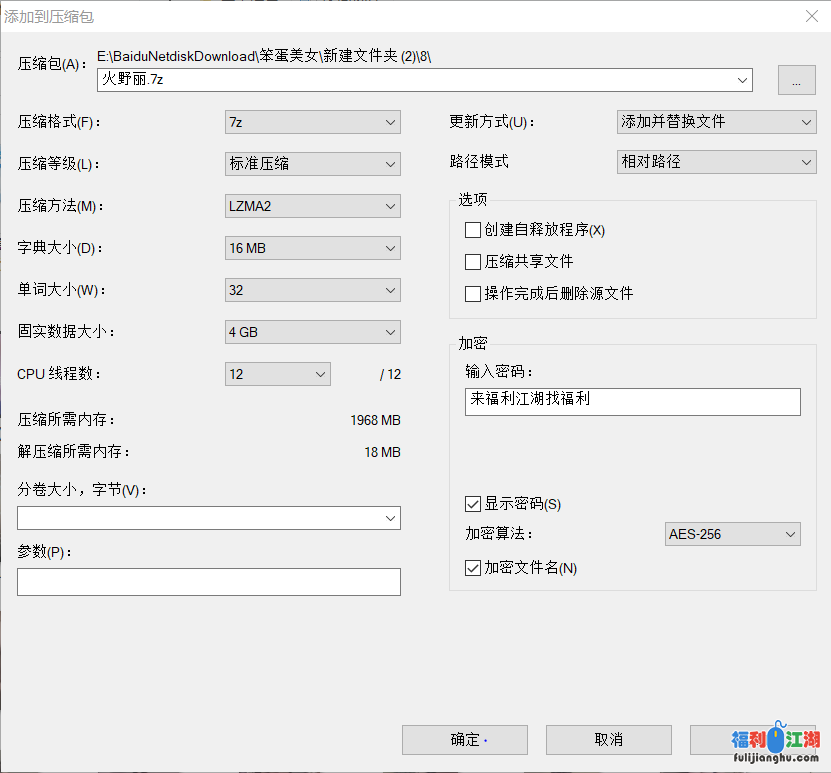Screen dimensions: 831x773
Task: Click the 确定 confirm button
Action: [464, 740]
